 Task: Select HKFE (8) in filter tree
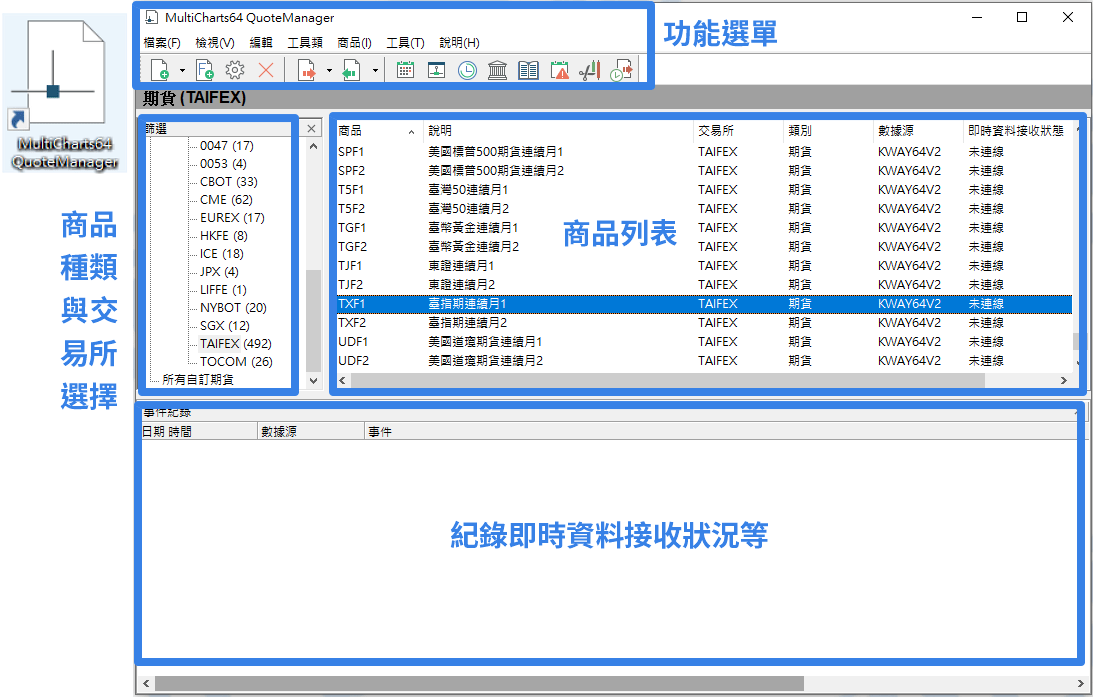[x=224, y=236]
